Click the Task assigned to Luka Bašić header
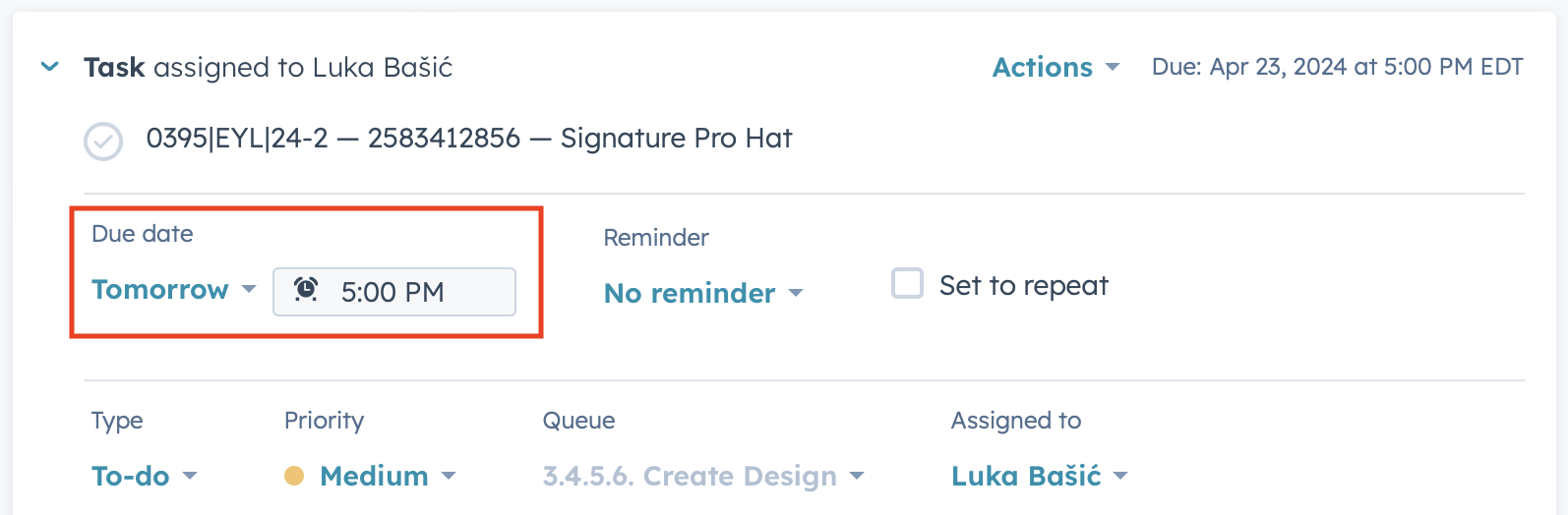 coord(268,68)
